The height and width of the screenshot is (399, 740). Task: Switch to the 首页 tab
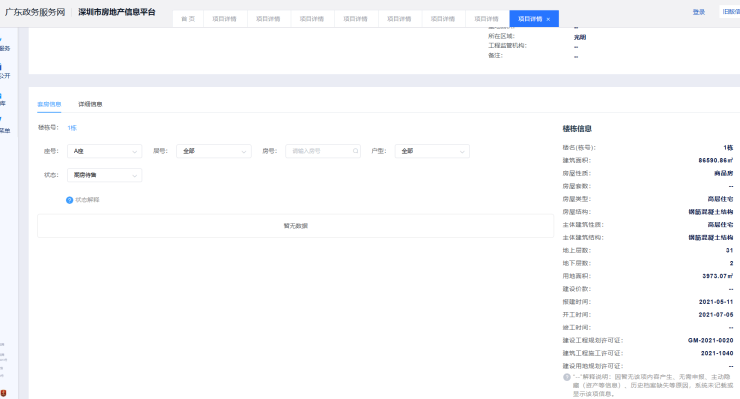coord(188,19)
